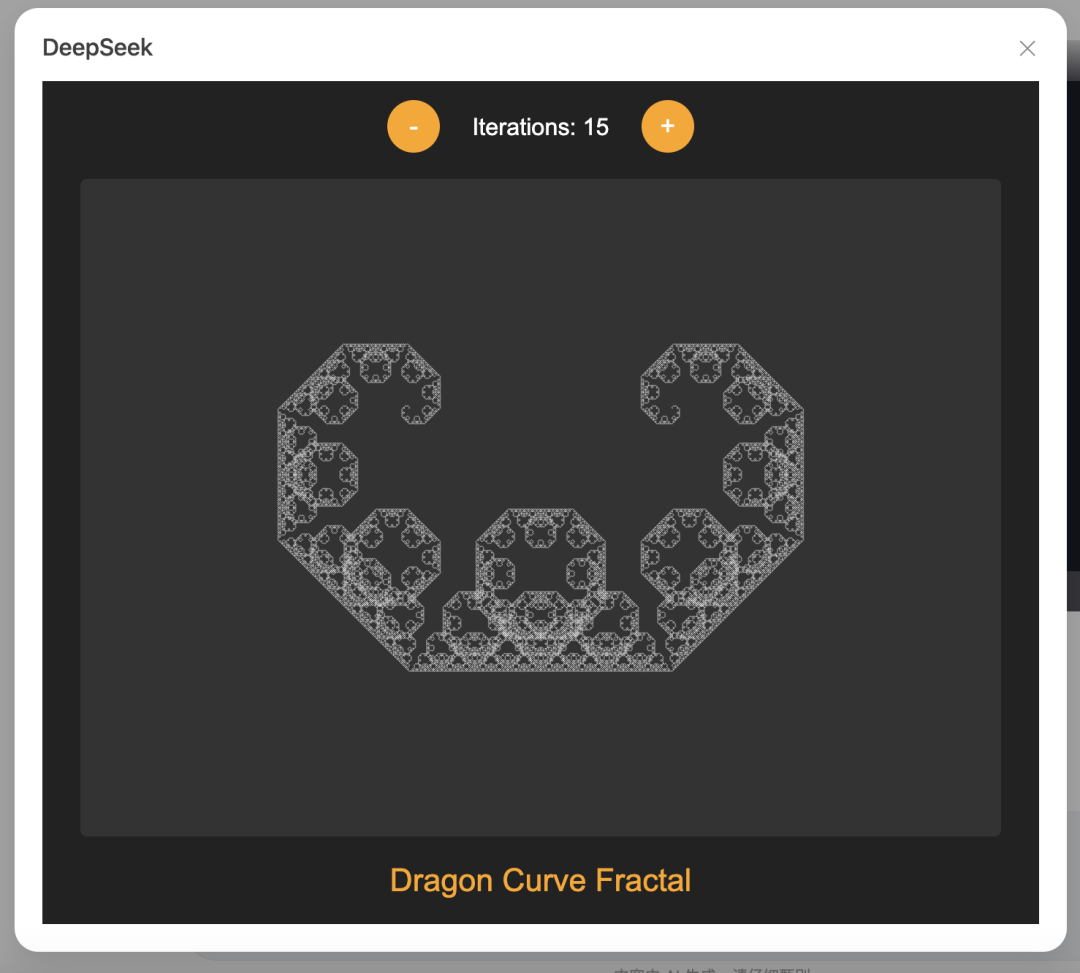Viewport: 1080px width, 973px height.
Task: Click the "Dragon Curve Fractal" title
Action: (x=540, y=880)
